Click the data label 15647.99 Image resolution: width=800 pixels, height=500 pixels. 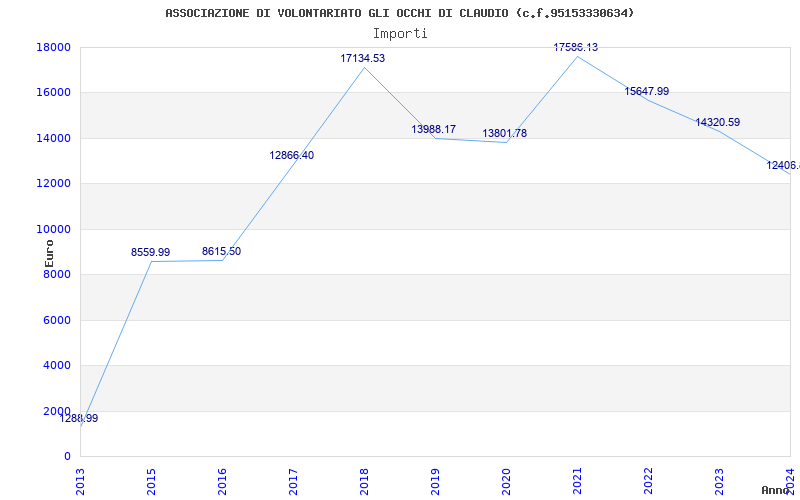coord(647,92)
